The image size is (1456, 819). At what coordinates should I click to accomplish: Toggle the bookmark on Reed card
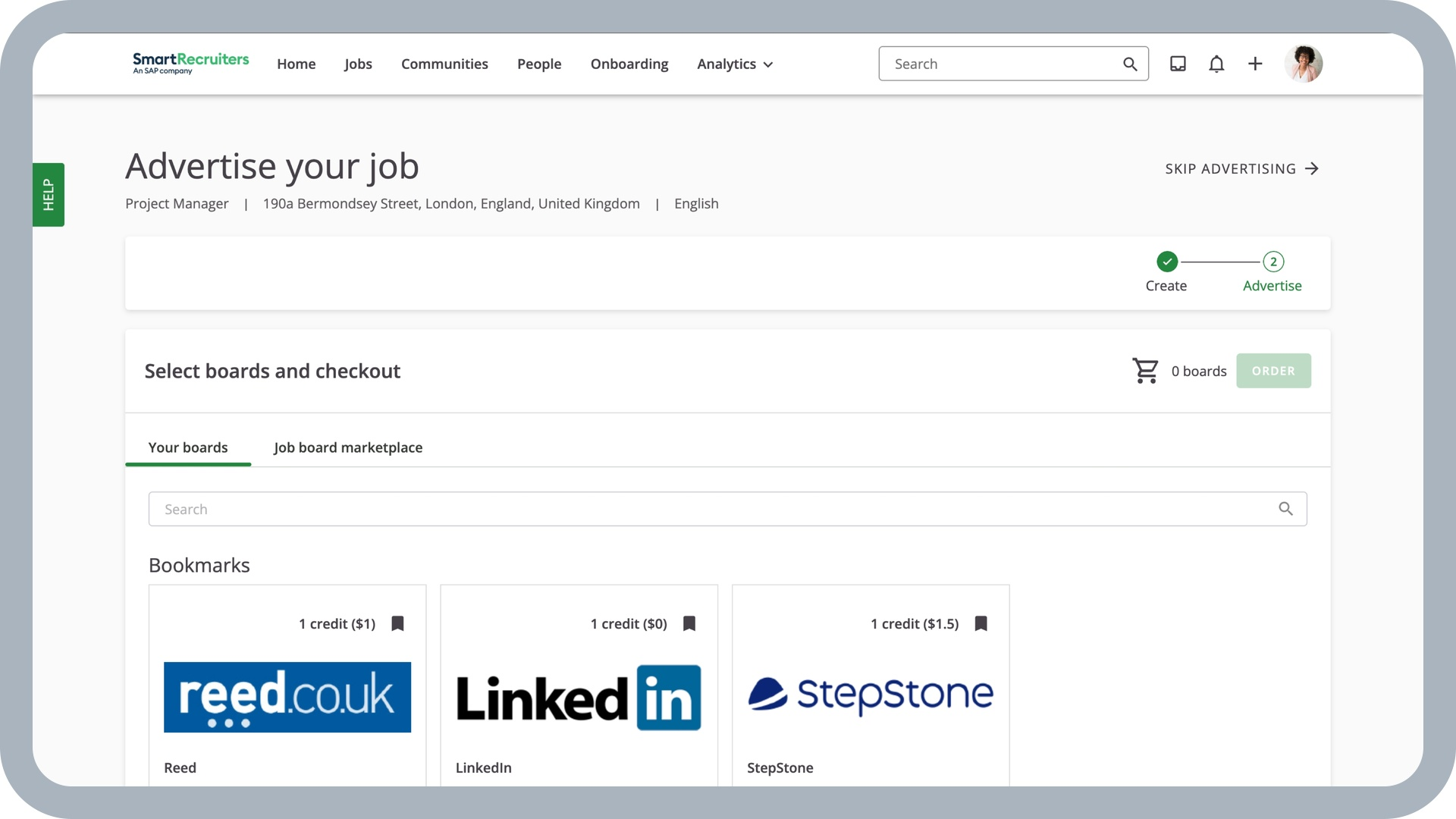pyautogui.click(x=397, y=623)
